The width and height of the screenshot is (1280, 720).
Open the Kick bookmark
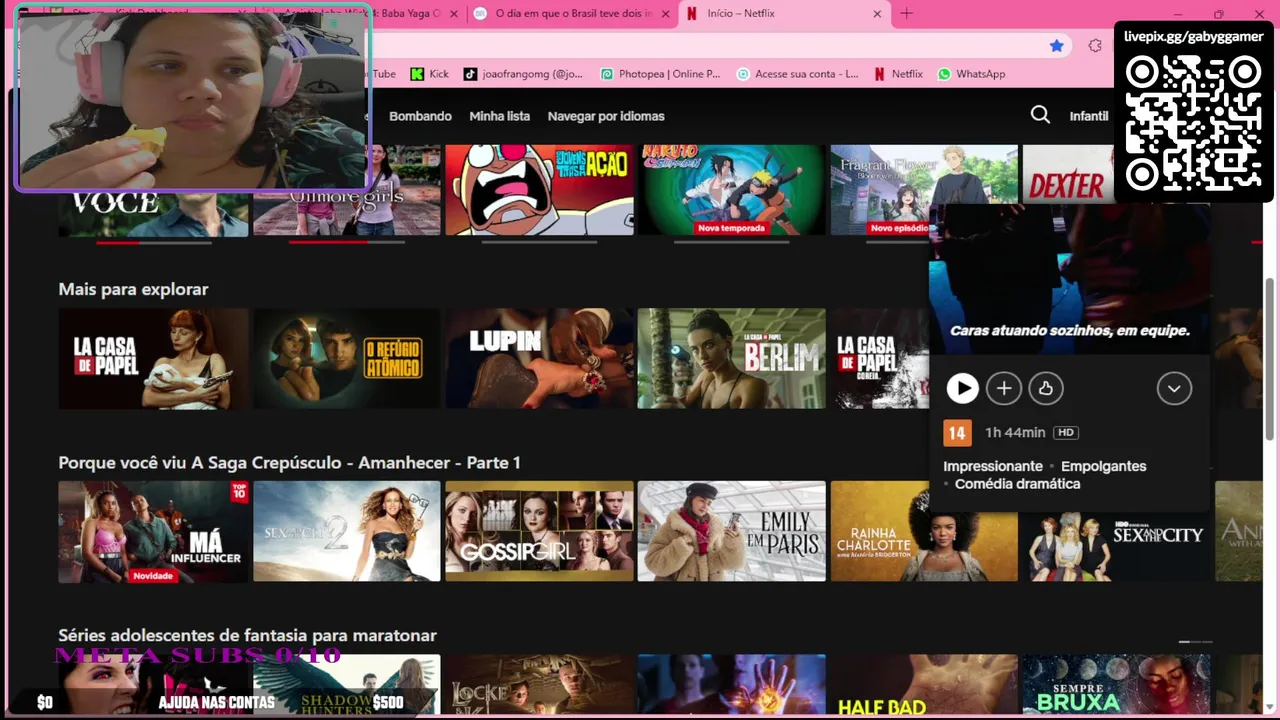click(430, 74)
